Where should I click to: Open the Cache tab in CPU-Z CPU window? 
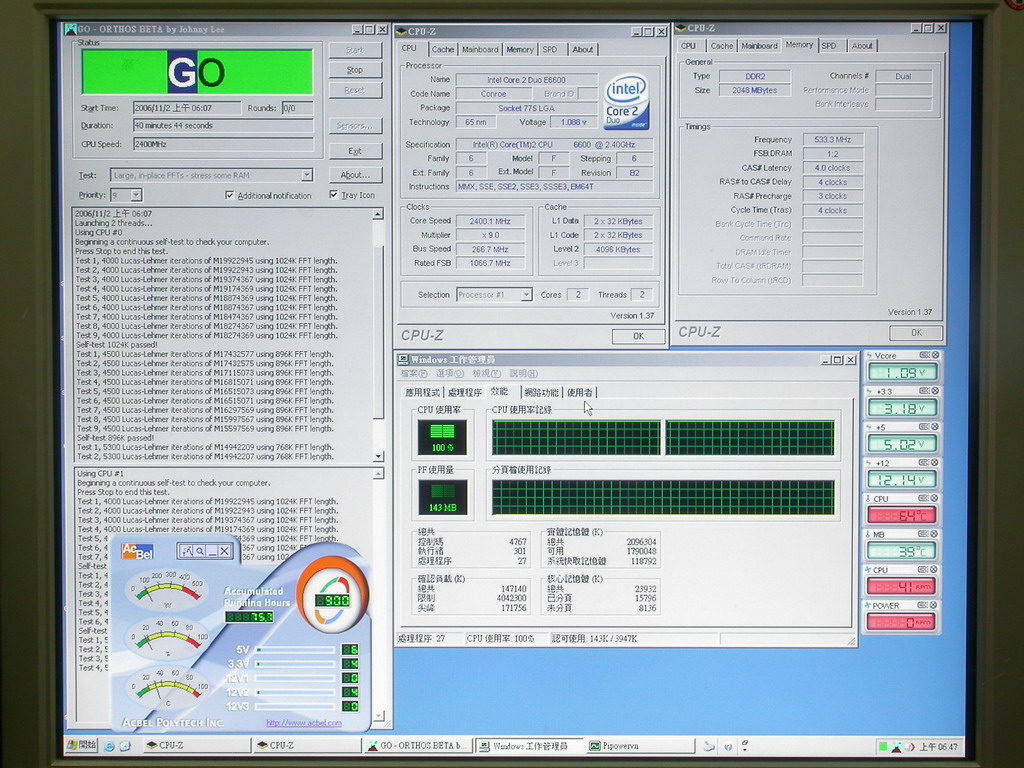[x=442, y=50]
